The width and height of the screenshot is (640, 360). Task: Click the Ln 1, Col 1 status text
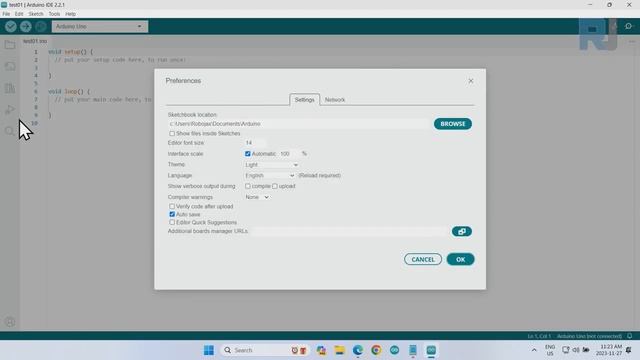(539, 336)
